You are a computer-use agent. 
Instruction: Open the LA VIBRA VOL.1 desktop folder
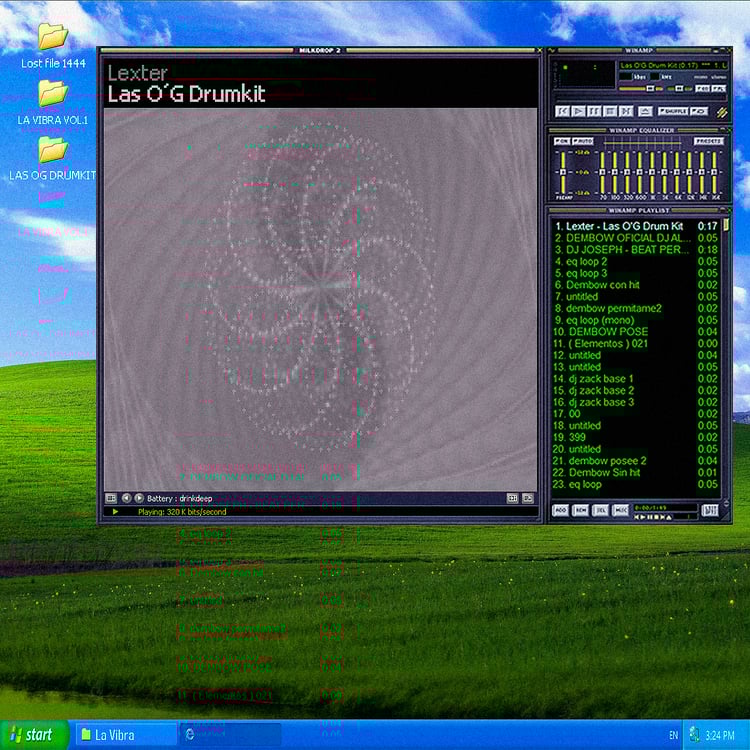coord(53,102)
